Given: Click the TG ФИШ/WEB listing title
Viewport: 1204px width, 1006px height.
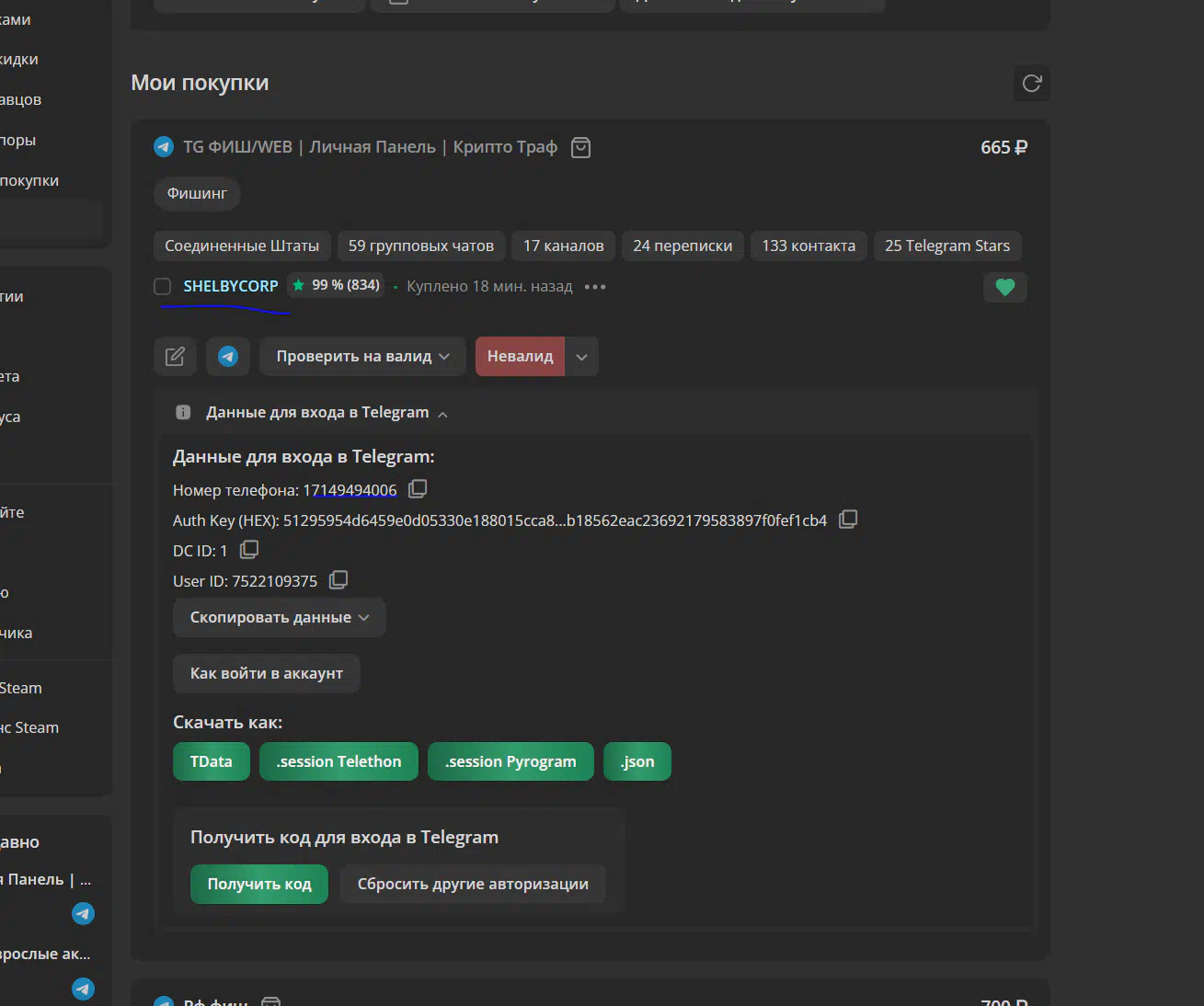Looking at the screenshot, I should pos(370,147).
